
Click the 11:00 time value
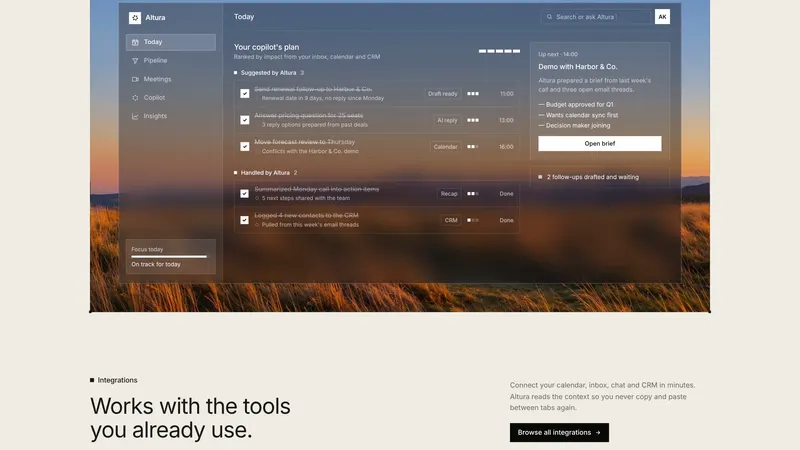click(507, 94)
